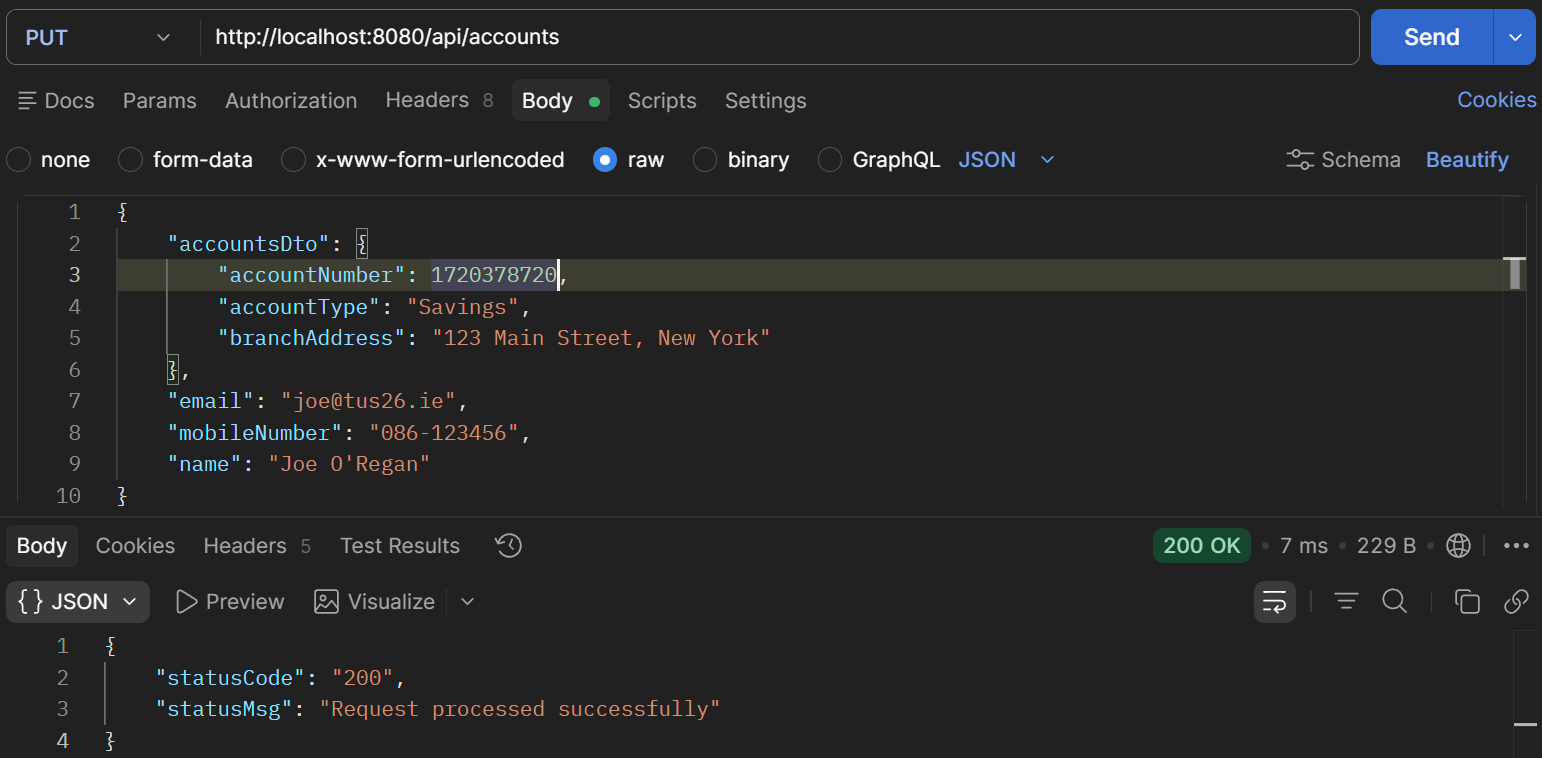The image size is (1542, 758).
Task: Open Visualize image icon
Action: click(x=326, y=602)
